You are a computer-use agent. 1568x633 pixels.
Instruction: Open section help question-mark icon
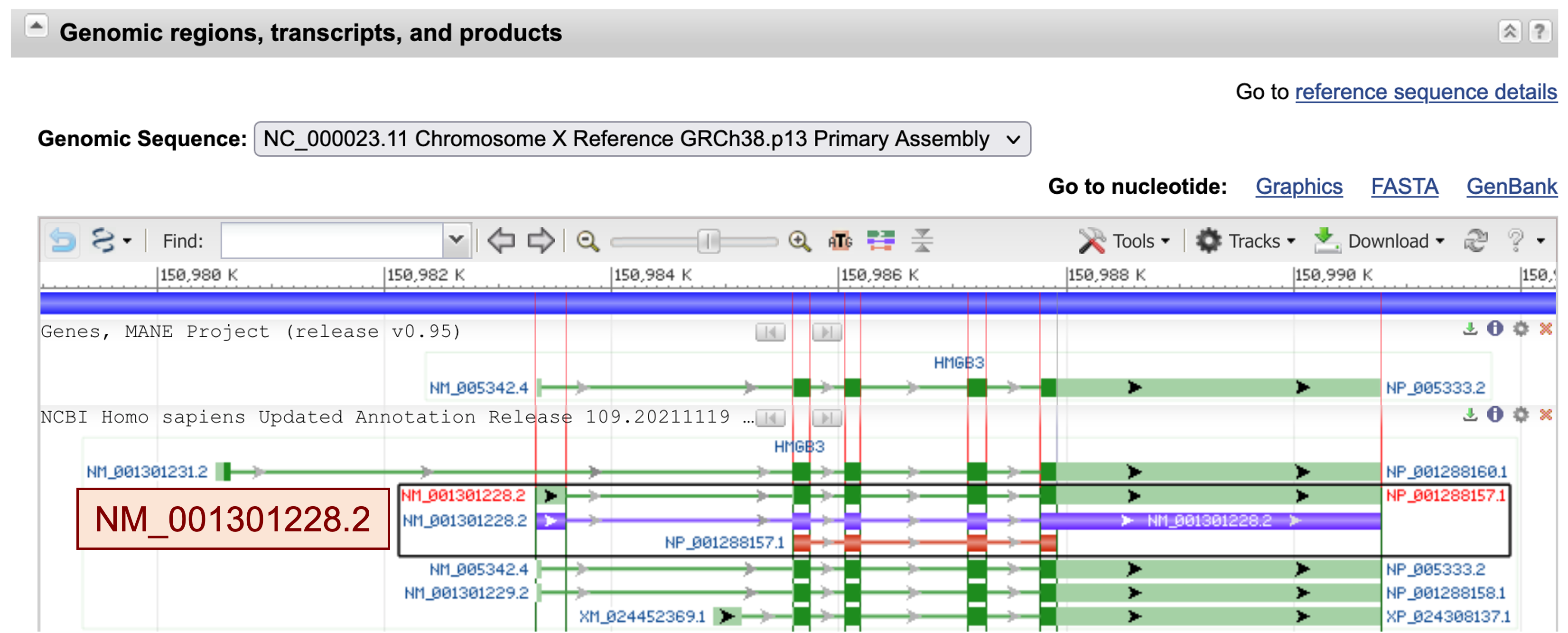tap(1540, 31)
